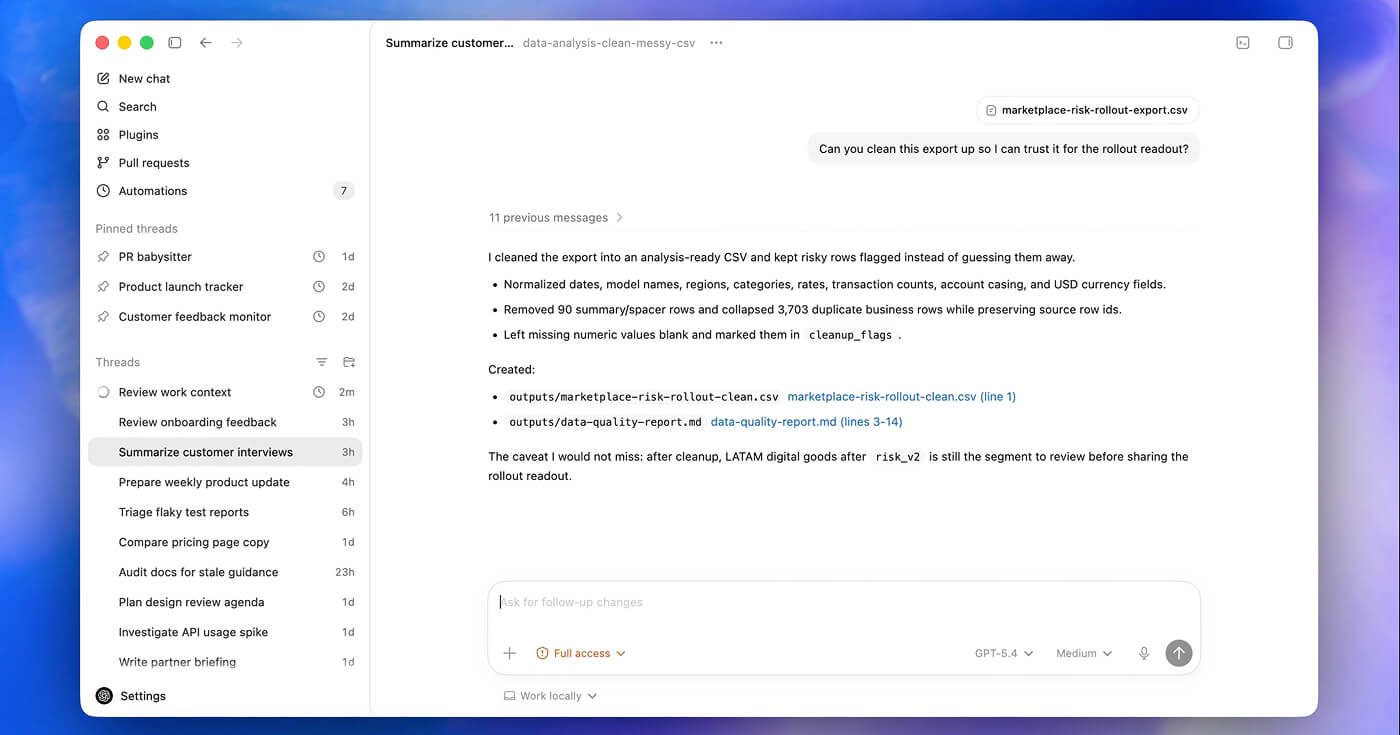Toggle the microphone for voice input
The width and height of the screenshot is (1400, 735).
(1143, 652)
